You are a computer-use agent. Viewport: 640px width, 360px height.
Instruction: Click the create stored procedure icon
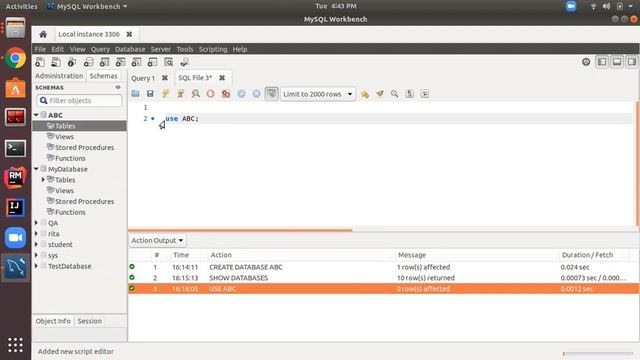pyautogui.click(x=136, y=62)
